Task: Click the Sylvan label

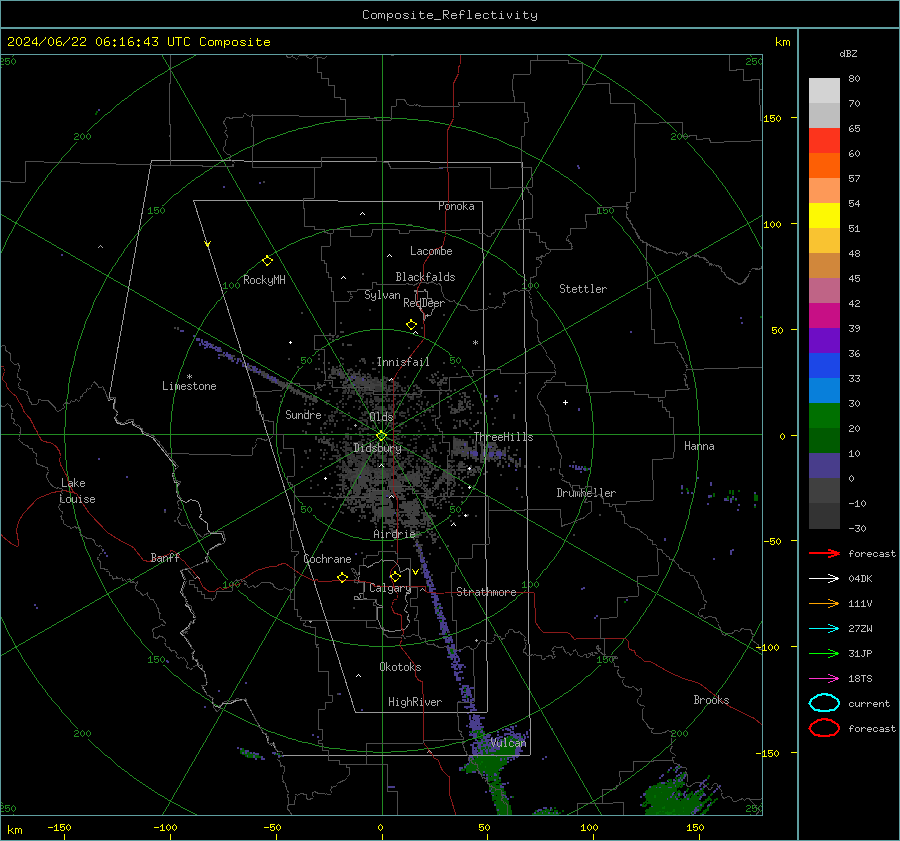Action: pyautogui.click(x=382, y=295)
